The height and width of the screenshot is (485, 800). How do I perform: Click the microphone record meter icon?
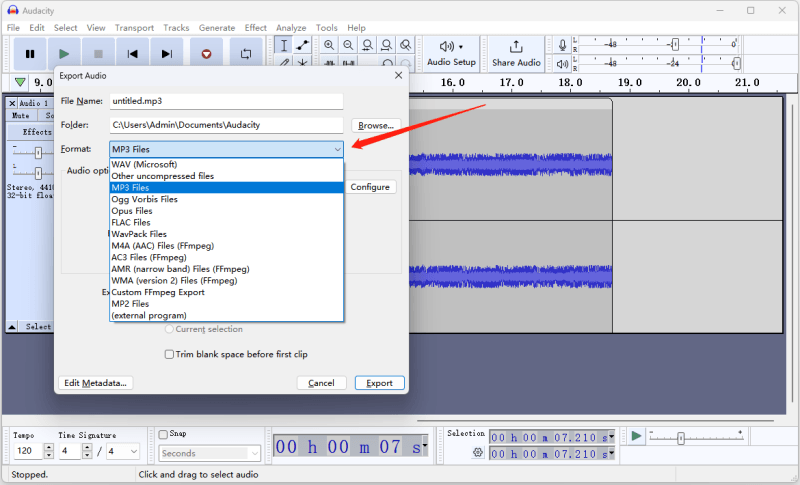[x=562, y=45]
